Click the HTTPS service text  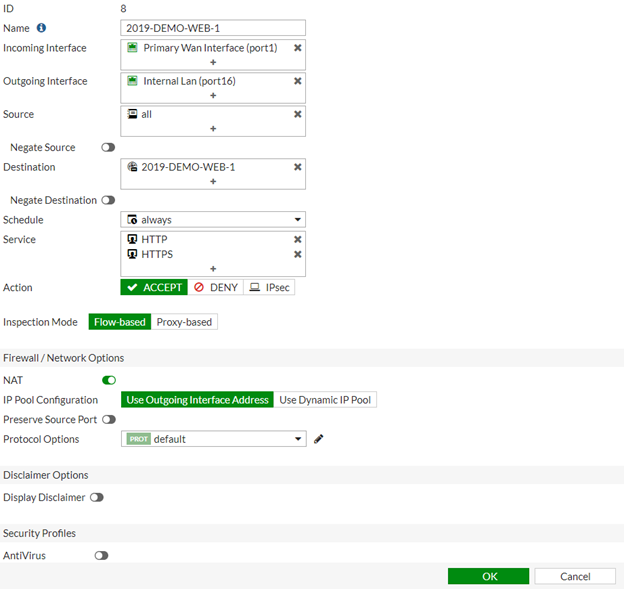click(157, 254)
